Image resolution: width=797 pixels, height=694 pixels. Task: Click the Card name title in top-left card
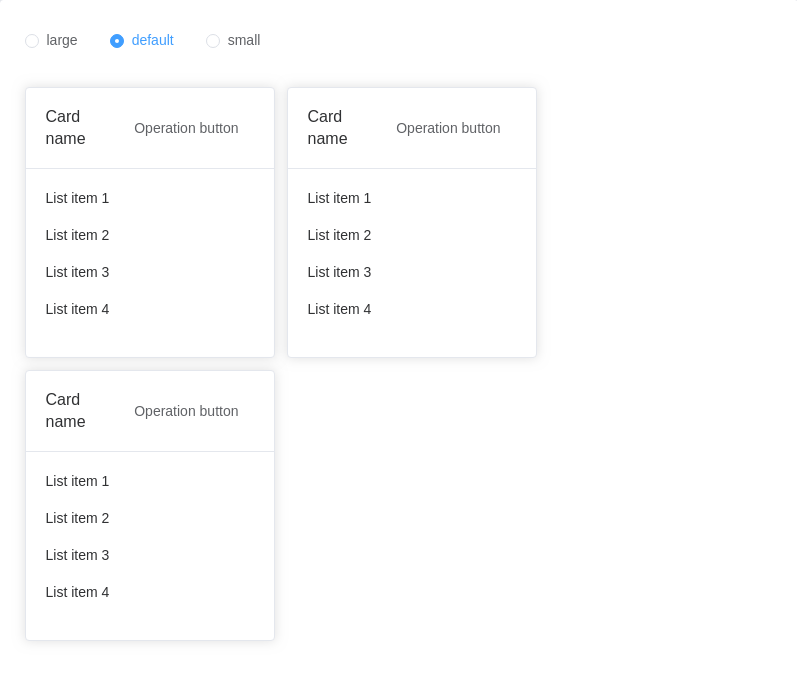[66, 128]
